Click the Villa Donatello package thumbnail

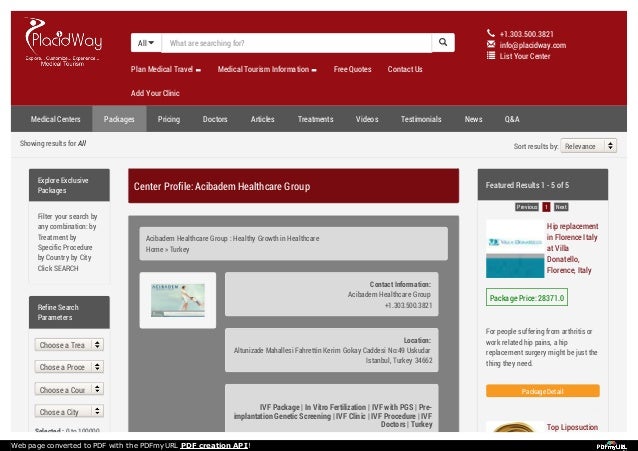click(x=515, y=249)
